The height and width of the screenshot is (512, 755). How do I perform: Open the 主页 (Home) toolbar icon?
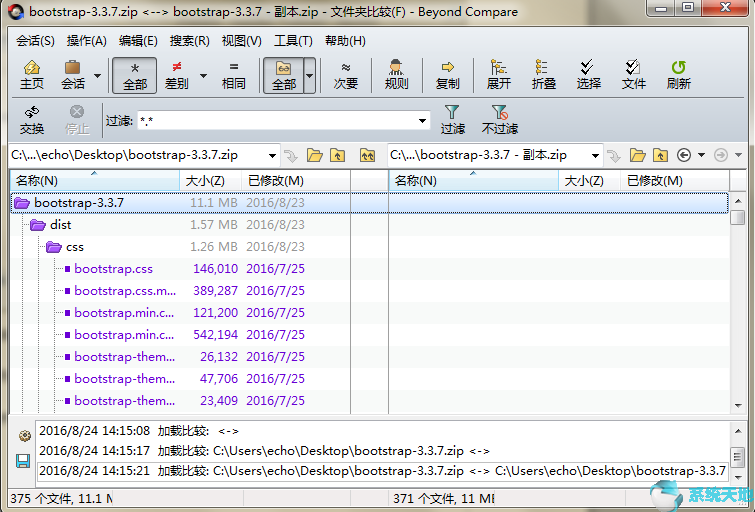(x=32, y=75)
